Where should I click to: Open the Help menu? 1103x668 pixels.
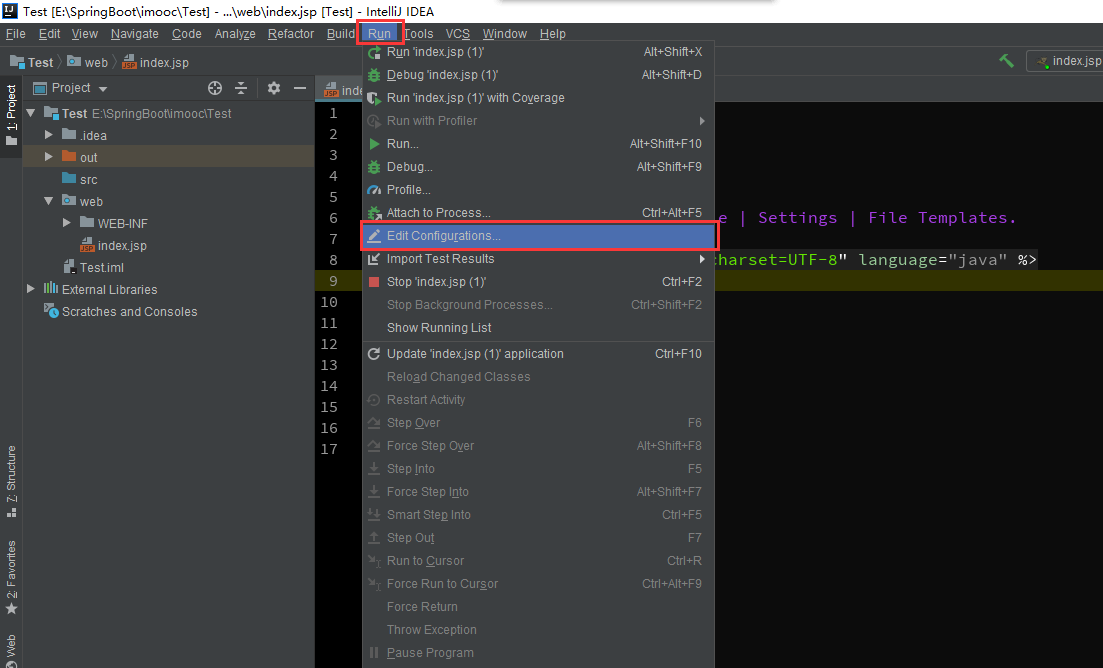pos(552,34)
